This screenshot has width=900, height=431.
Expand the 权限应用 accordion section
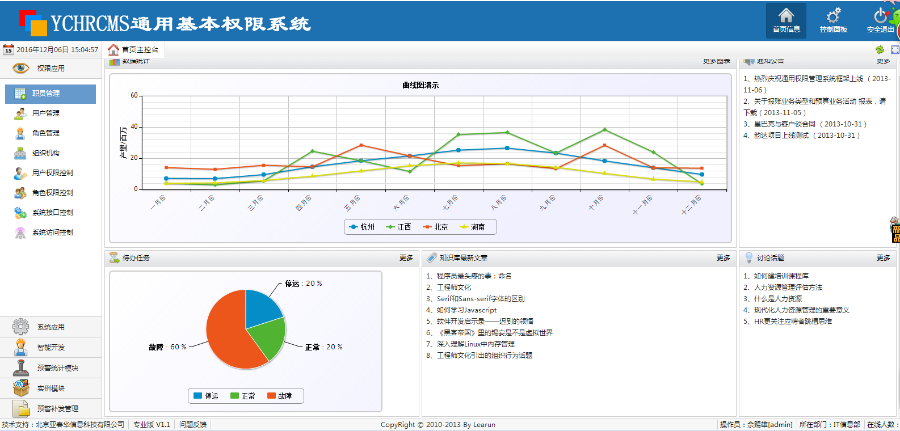(x=50, y=68)
